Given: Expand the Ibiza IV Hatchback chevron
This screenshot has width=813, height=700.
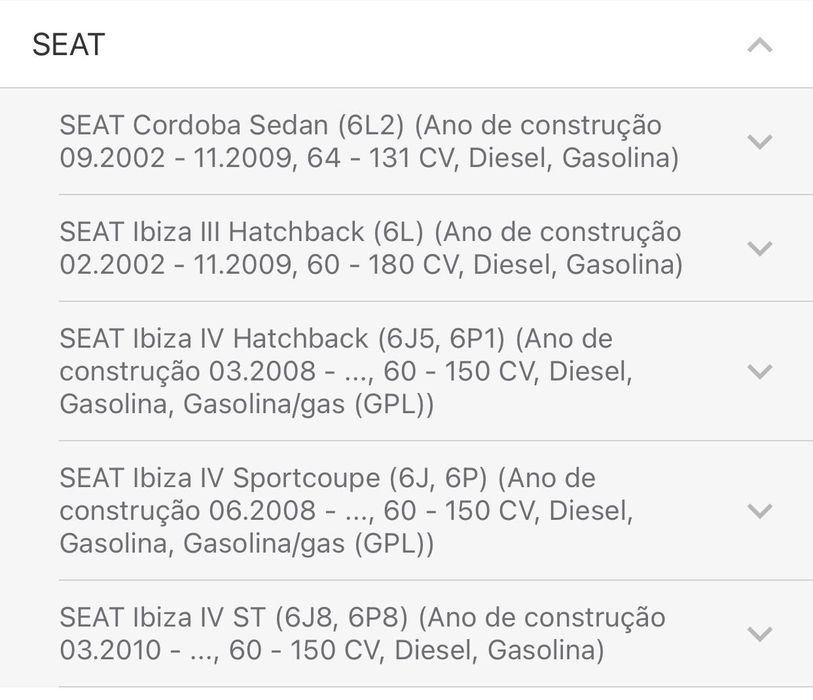Looking at the screenshot, I should [760, 371].
